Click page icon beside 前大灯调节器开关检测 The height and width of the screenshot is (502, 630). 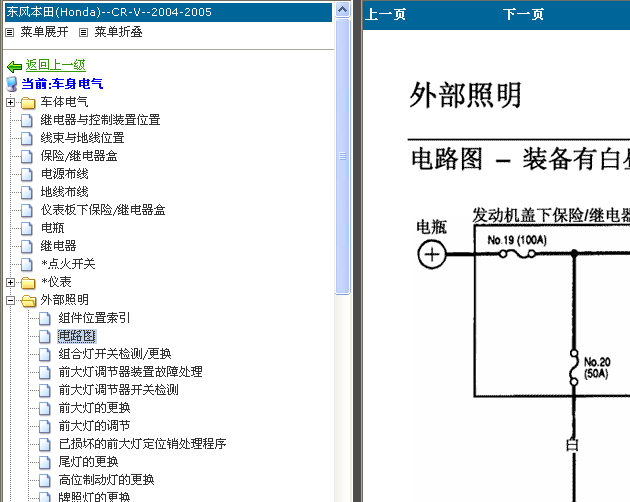tap(45, 390)
